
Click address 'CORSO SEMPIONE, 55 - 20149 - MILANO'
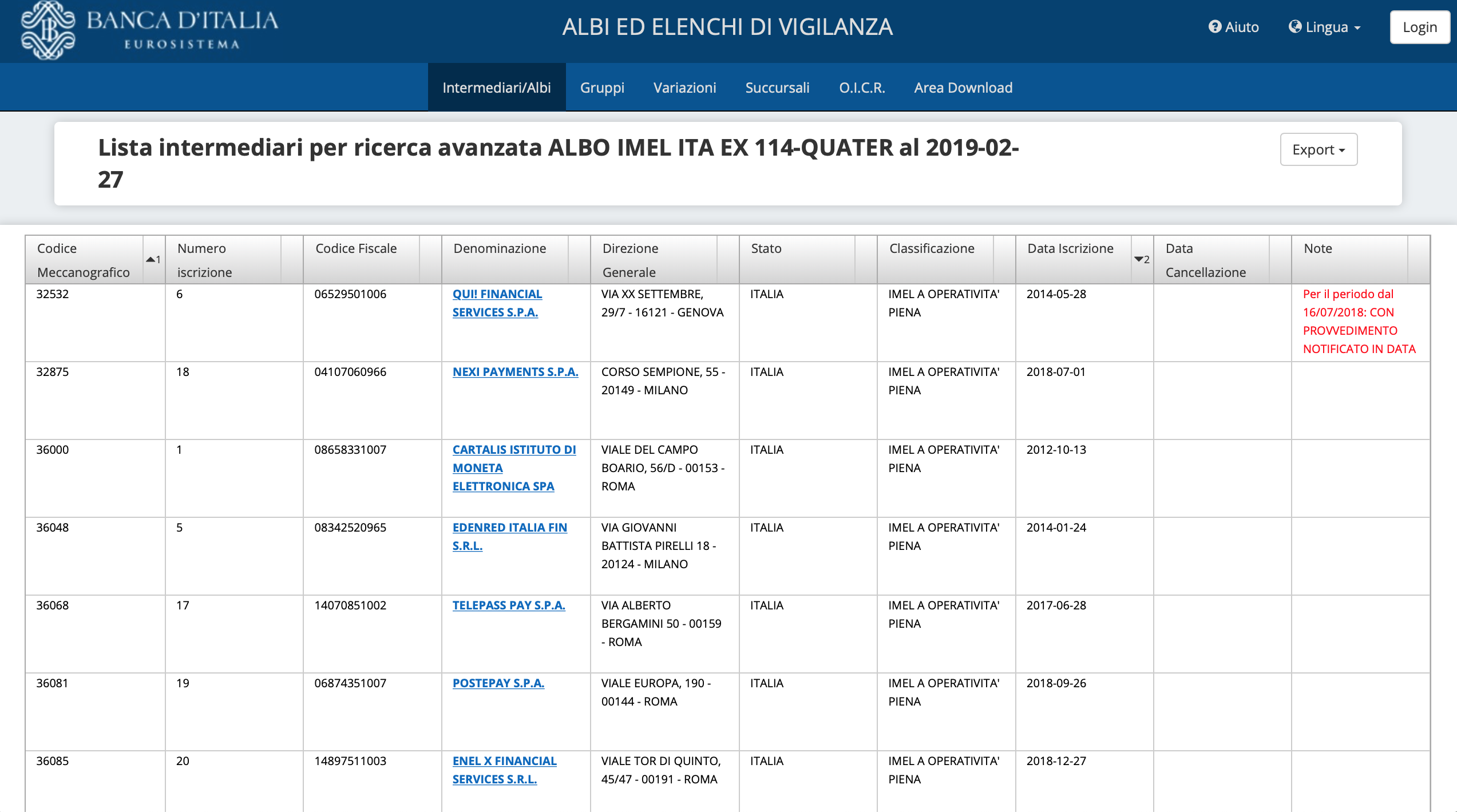pos(663,381)
